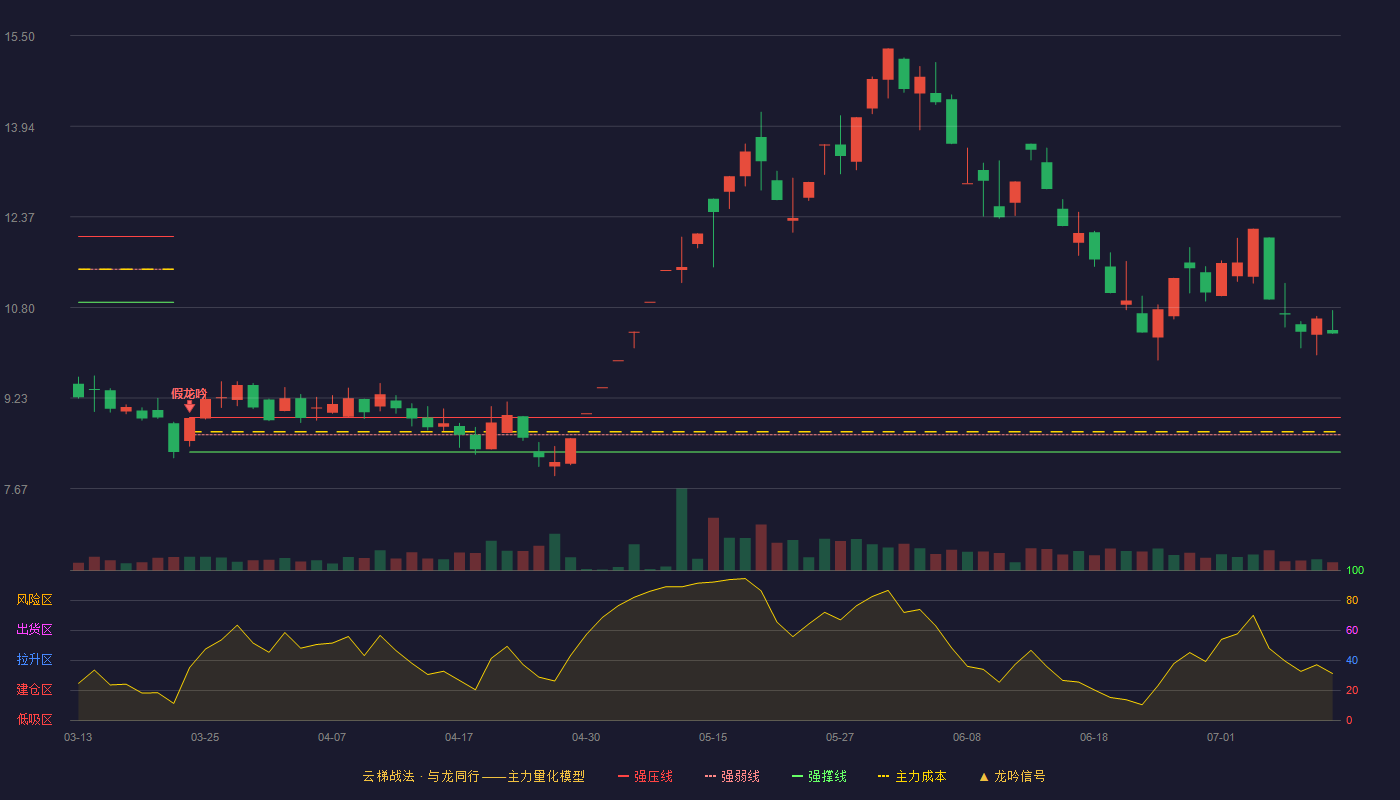This screenshot has width=1400, height=800.
Task: Select the 拉升区 zone label
Action: coord(34,660)
